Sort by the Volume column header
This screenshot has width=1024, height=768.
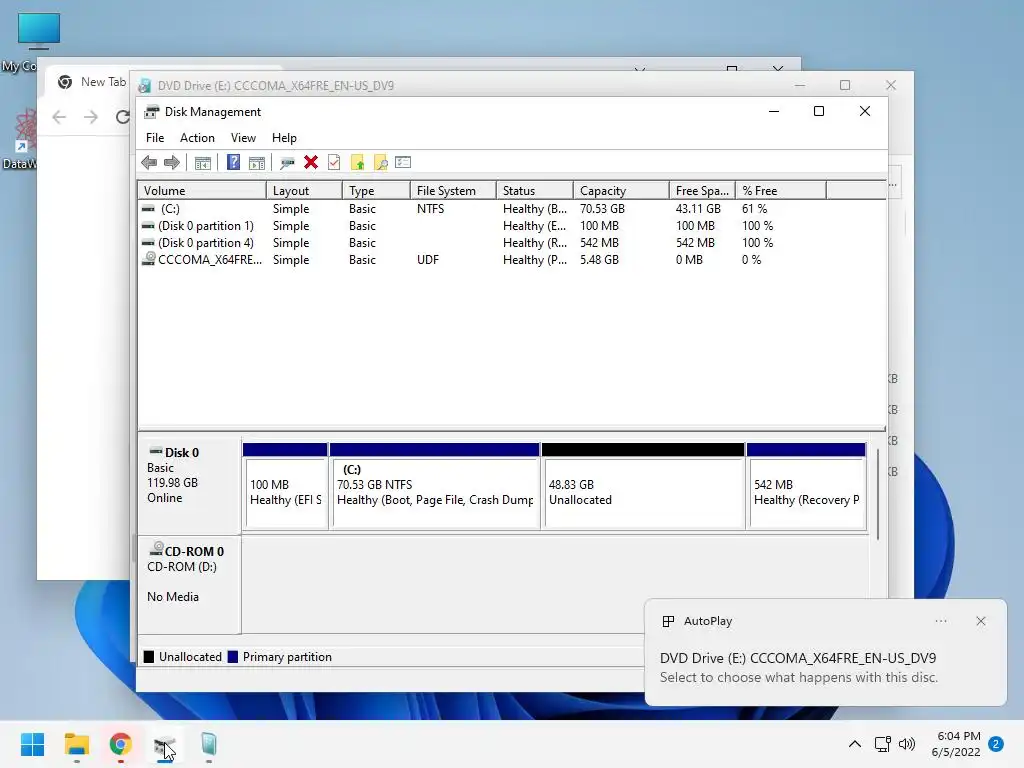202,191
